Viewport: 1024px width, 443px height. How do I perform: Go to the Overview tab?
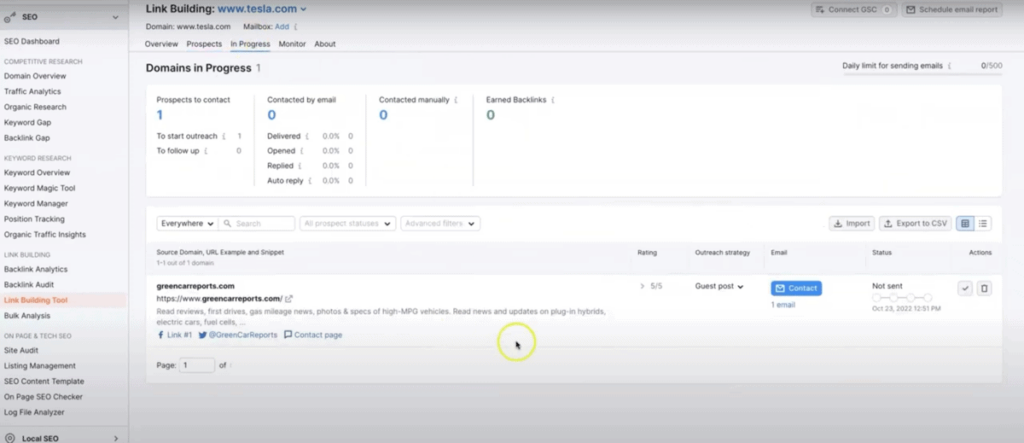(161, 44)
